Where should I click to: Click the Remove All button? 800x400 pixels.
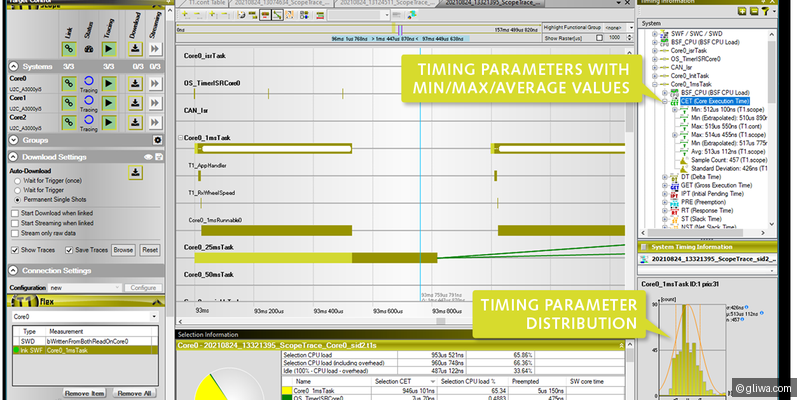tap(134, 394)
